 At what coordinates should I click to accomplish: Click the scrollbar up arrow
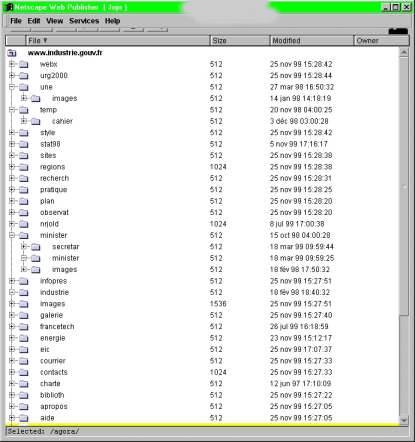point(404,52)
